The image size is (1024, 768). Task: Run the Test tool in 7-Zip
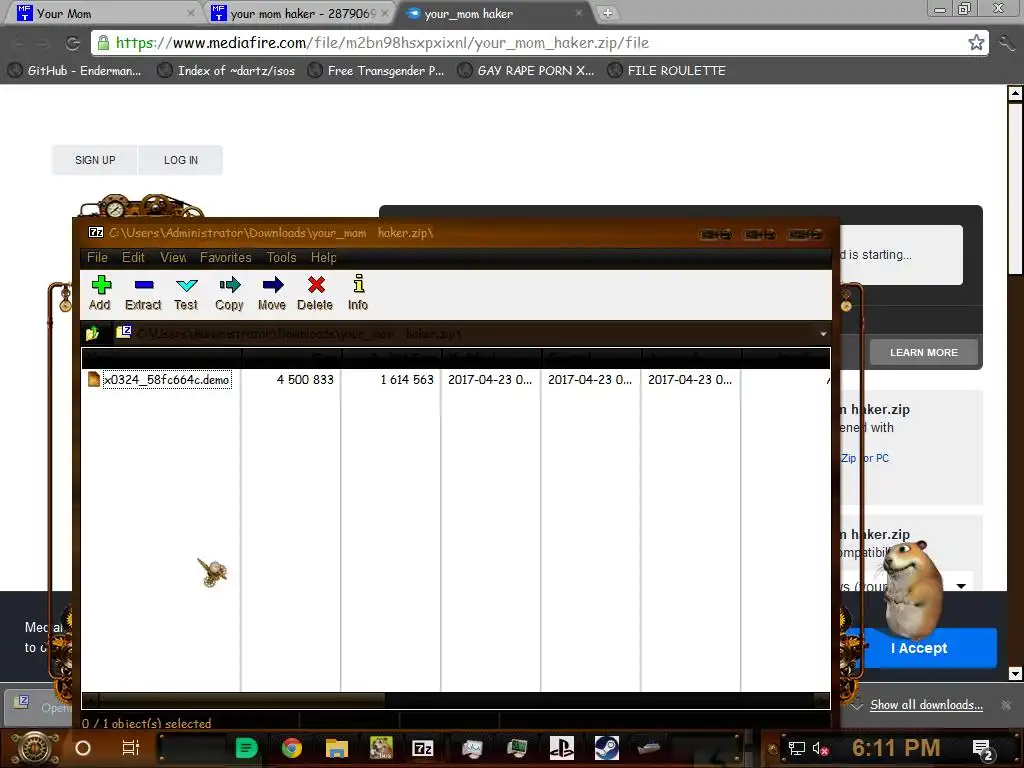coord(186,293)
